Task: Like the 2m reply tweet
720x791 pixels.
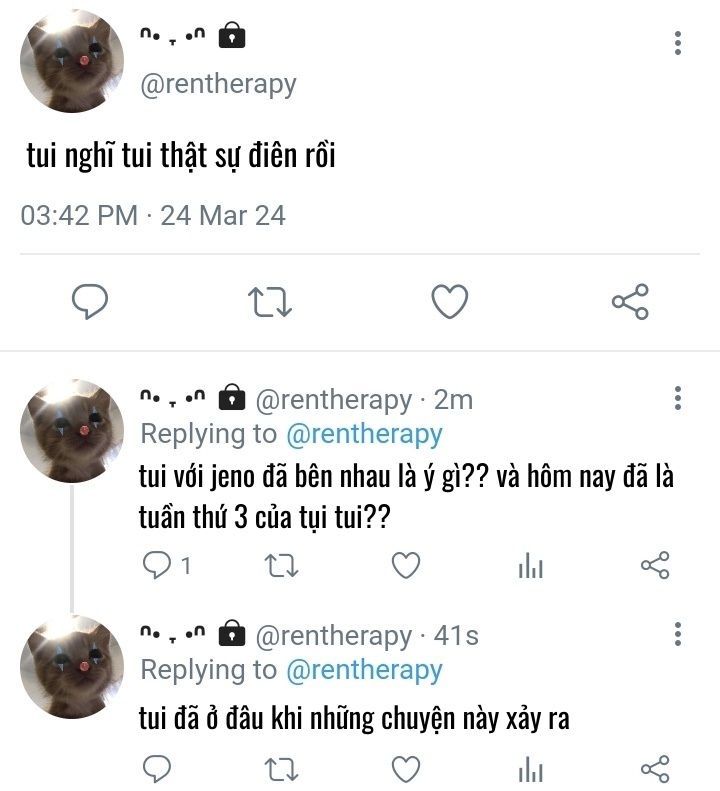Action: click(406, 565)
